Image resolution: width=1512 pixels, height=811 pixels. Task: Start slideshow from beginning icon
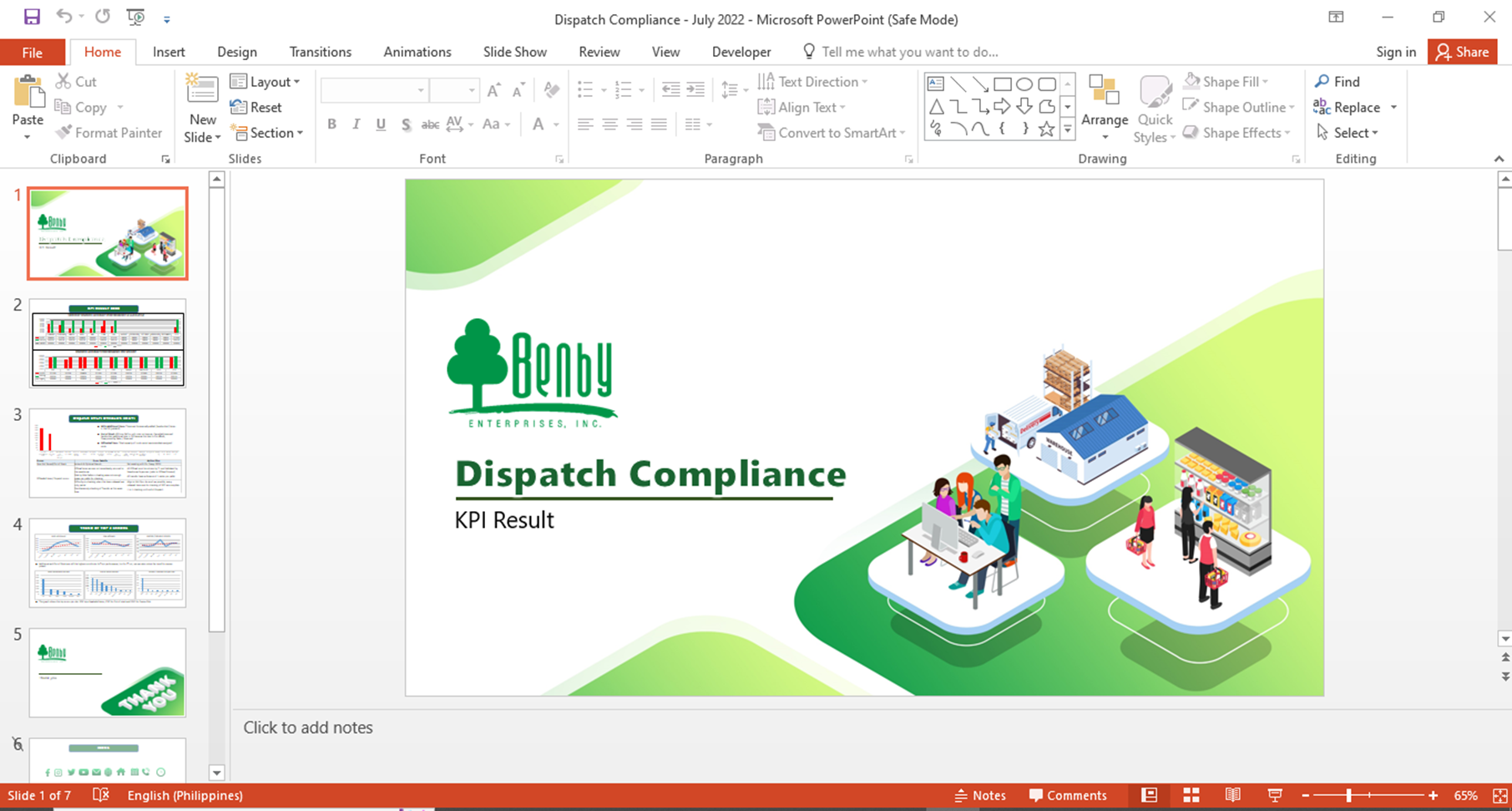click(135, 17)
